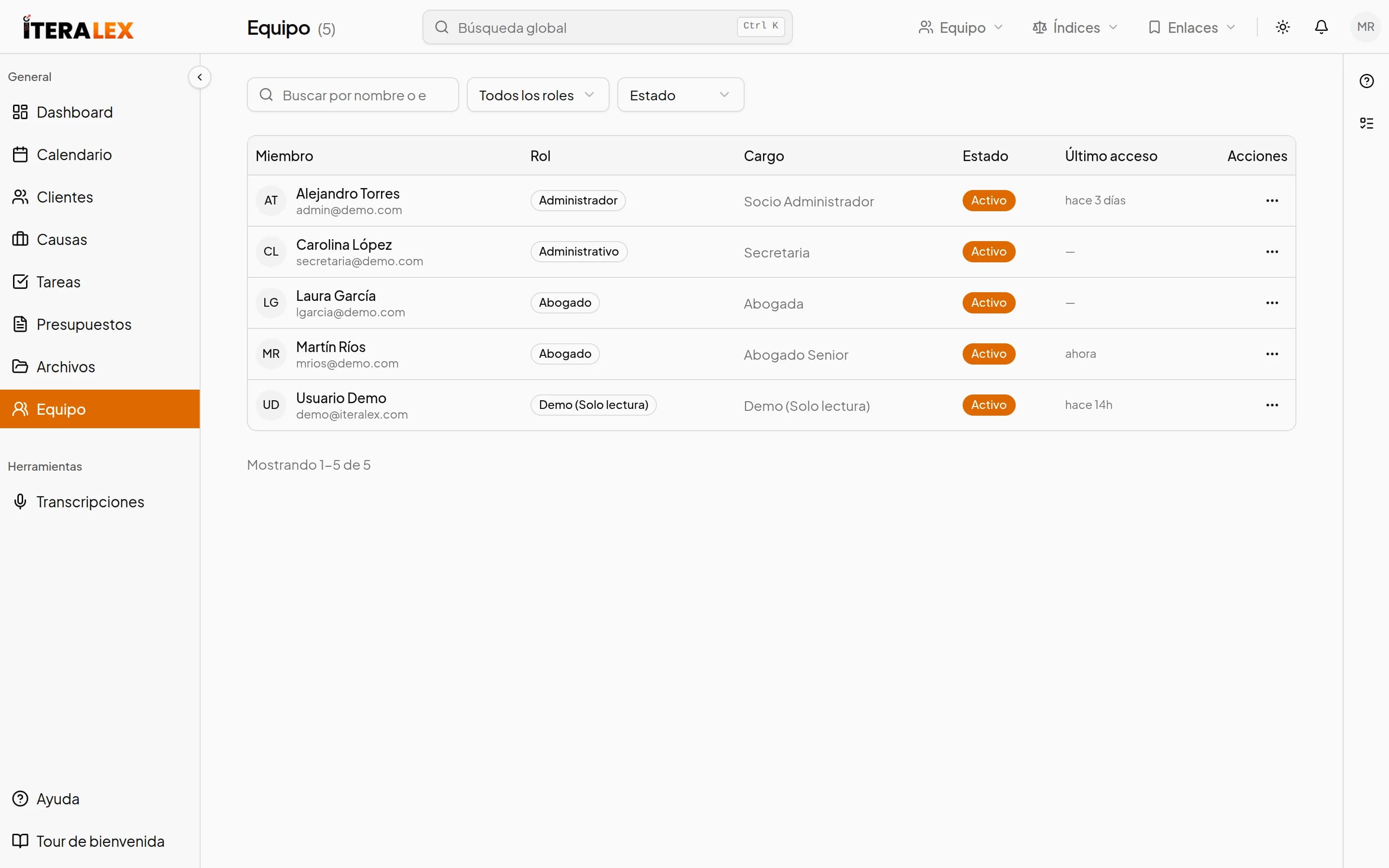Click the Archivos folder icon
This screenshot has width=1389, height=868.
[20, 366]
